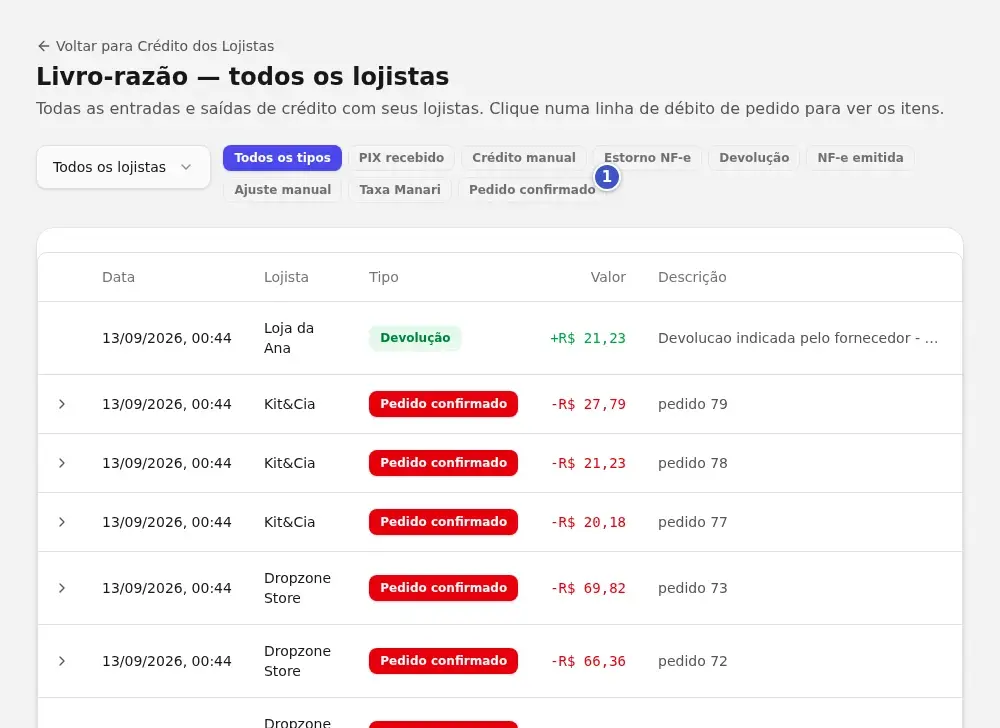Image resolution: width=1000 pixels, height=728 pixels.
Task: Select the Todos os tipos filter
Action: 282,157
